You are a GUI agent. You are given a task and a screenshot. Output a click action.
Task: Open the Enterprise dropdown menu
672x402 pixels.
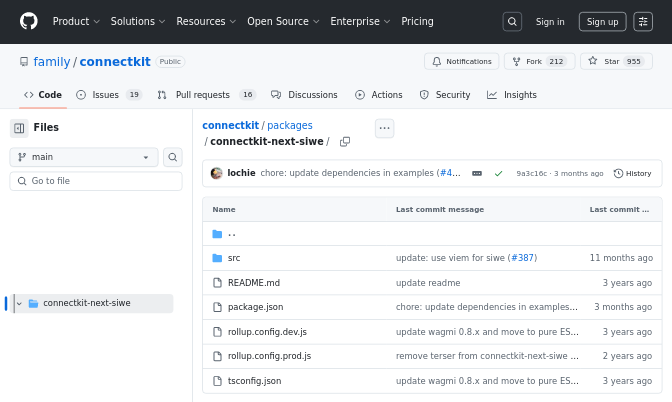tap(360, 21)
